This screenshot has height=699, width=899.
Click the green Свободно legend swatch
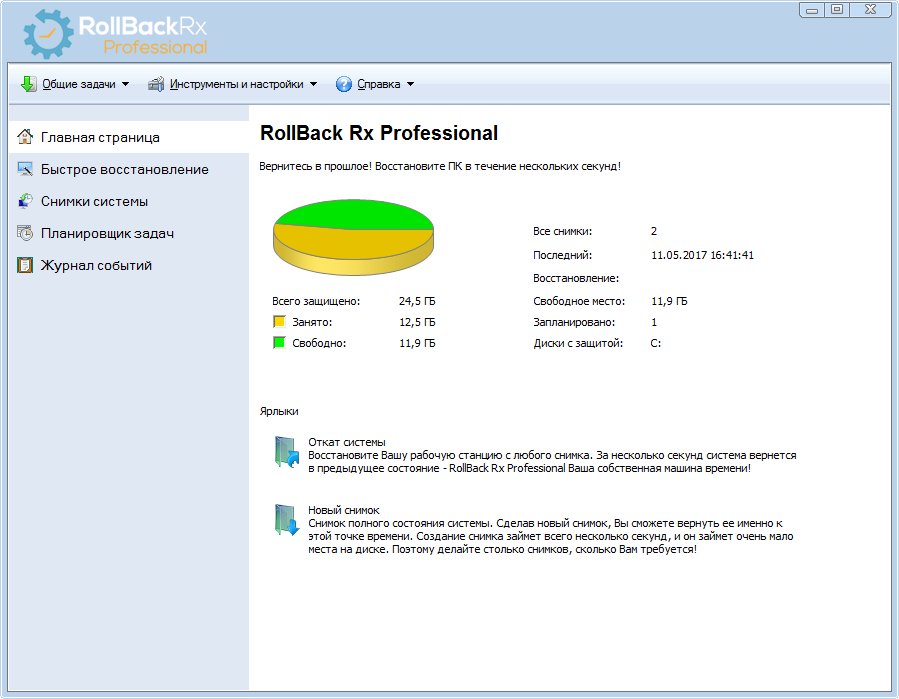(x=279, y=343)
